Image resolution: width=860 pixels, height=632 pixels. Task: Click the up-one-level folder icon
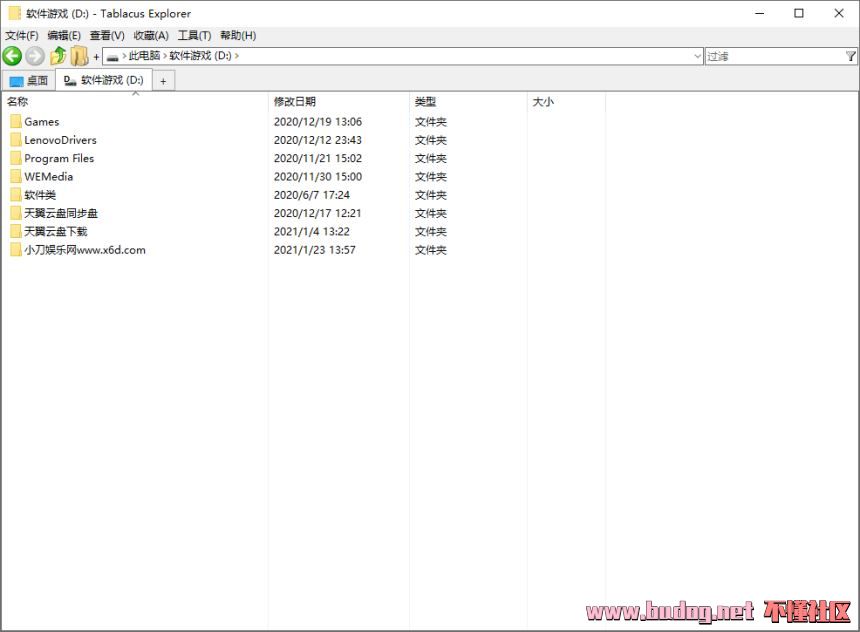point(57,56)
